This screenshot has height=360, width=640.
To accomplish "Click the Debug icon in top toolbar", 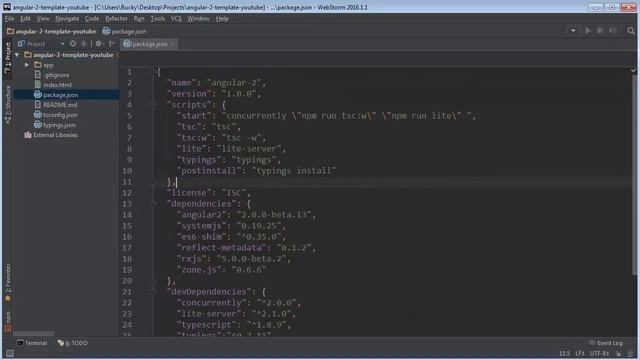I will (x=600, y=31).
